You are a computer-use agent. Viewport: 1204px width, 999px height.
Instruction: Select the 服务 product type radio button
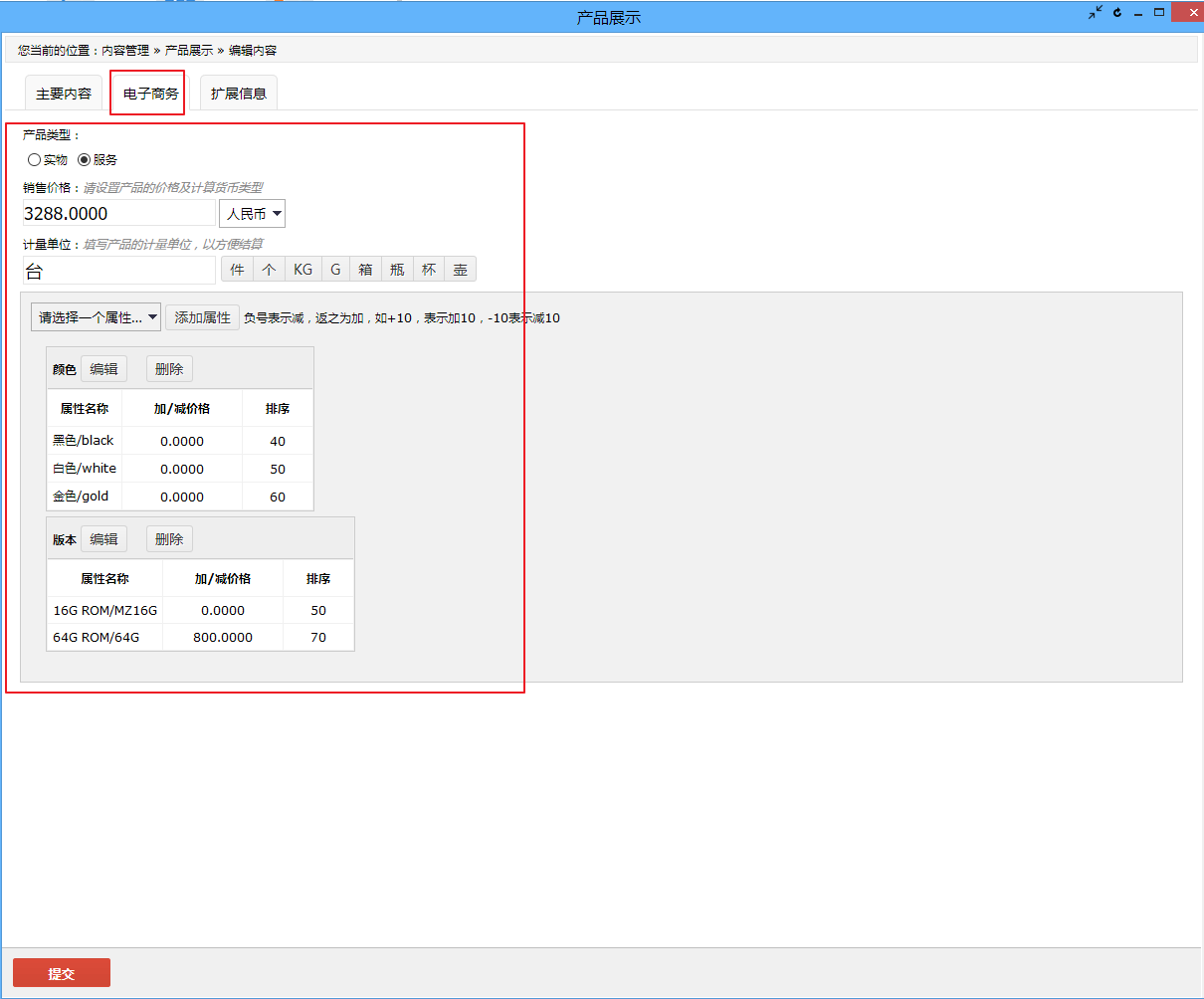85,159
